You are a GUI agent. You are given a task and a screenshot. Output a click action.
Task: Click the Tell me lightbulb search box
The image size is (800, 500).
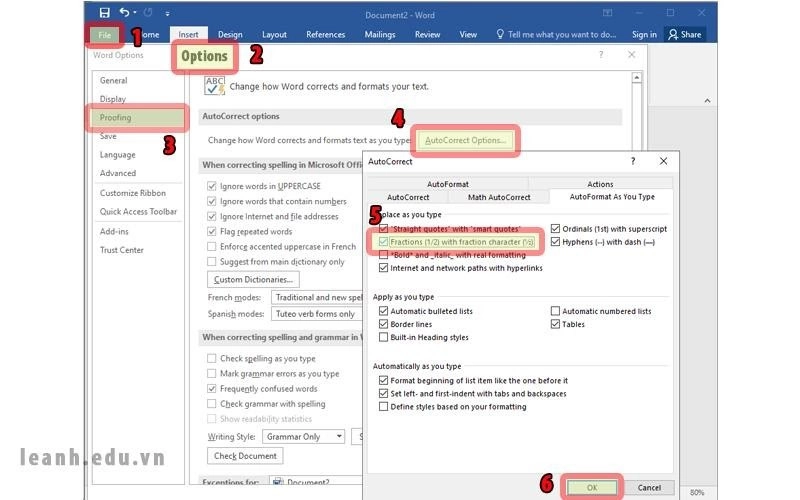point(556,34)
